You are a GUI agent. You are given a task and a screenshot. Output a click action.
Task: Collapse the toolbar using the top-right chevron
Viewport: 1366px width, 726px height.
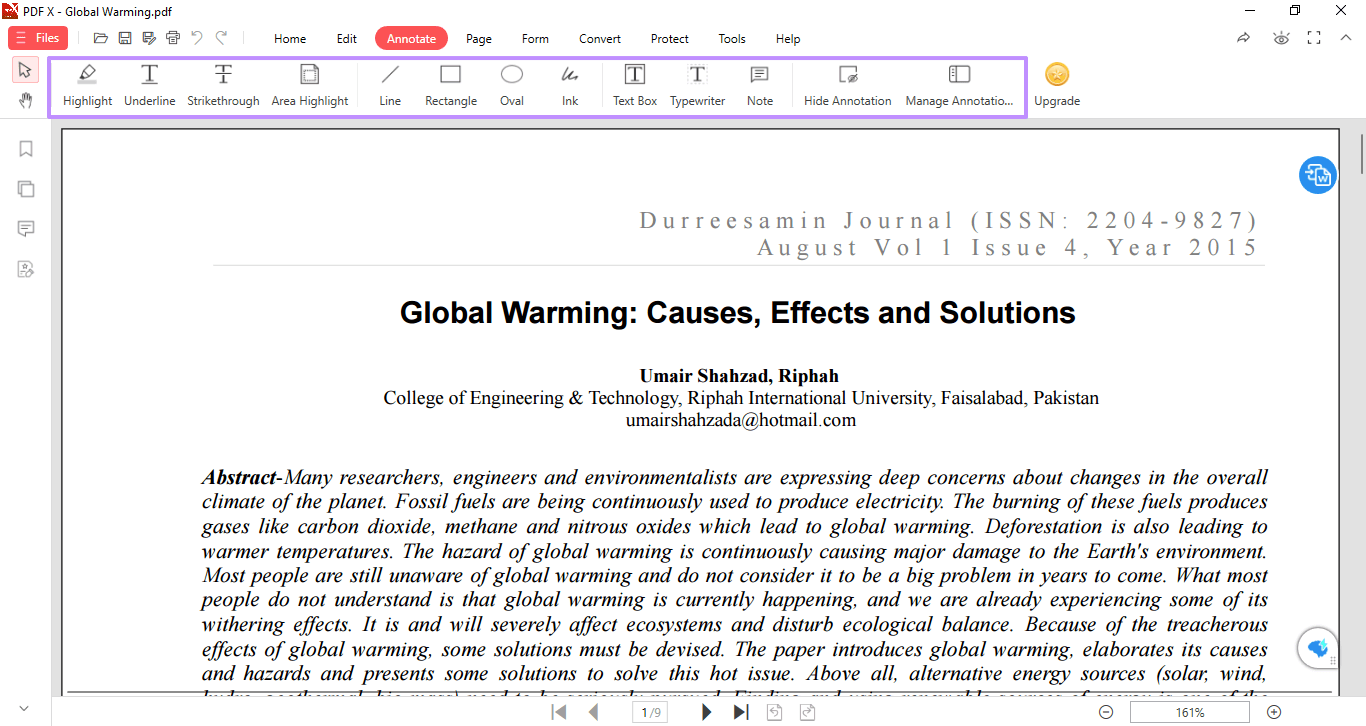[1345, 38]
